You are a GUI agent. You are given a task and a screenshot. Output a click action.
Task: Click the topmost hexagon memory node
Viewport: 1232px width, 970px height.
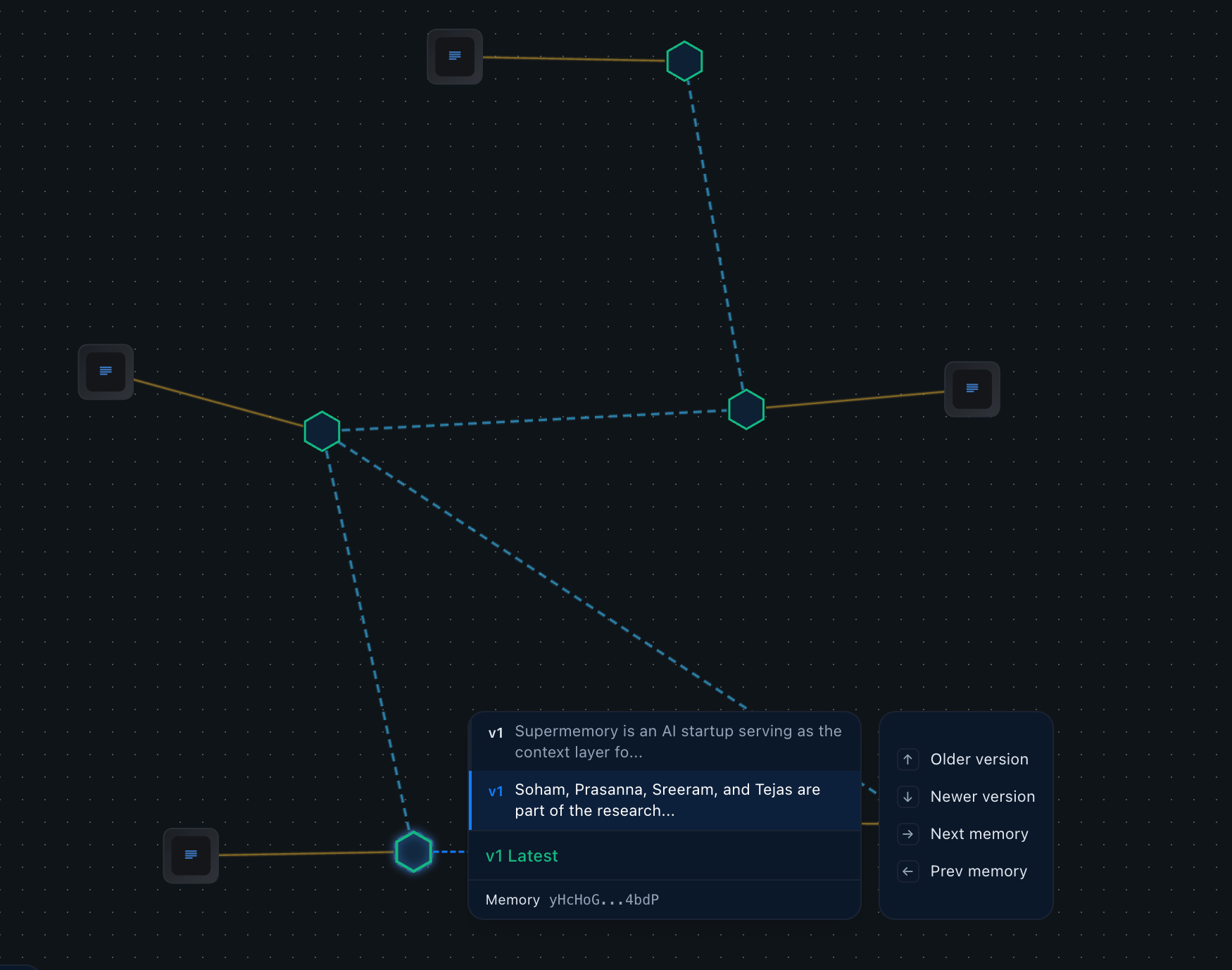684,61
